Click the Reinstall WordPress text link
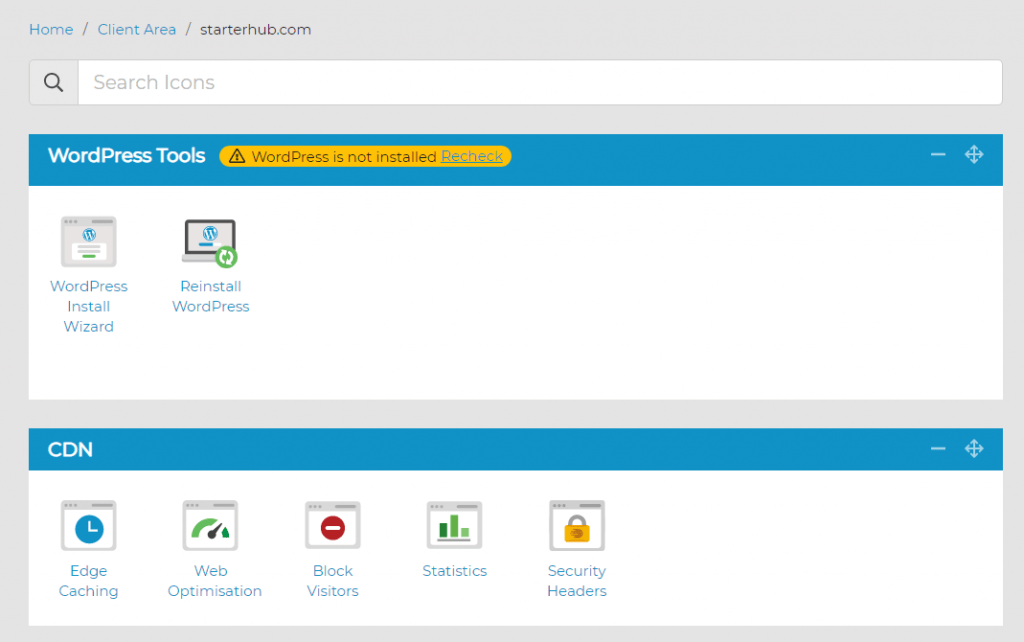 [210, 297]
